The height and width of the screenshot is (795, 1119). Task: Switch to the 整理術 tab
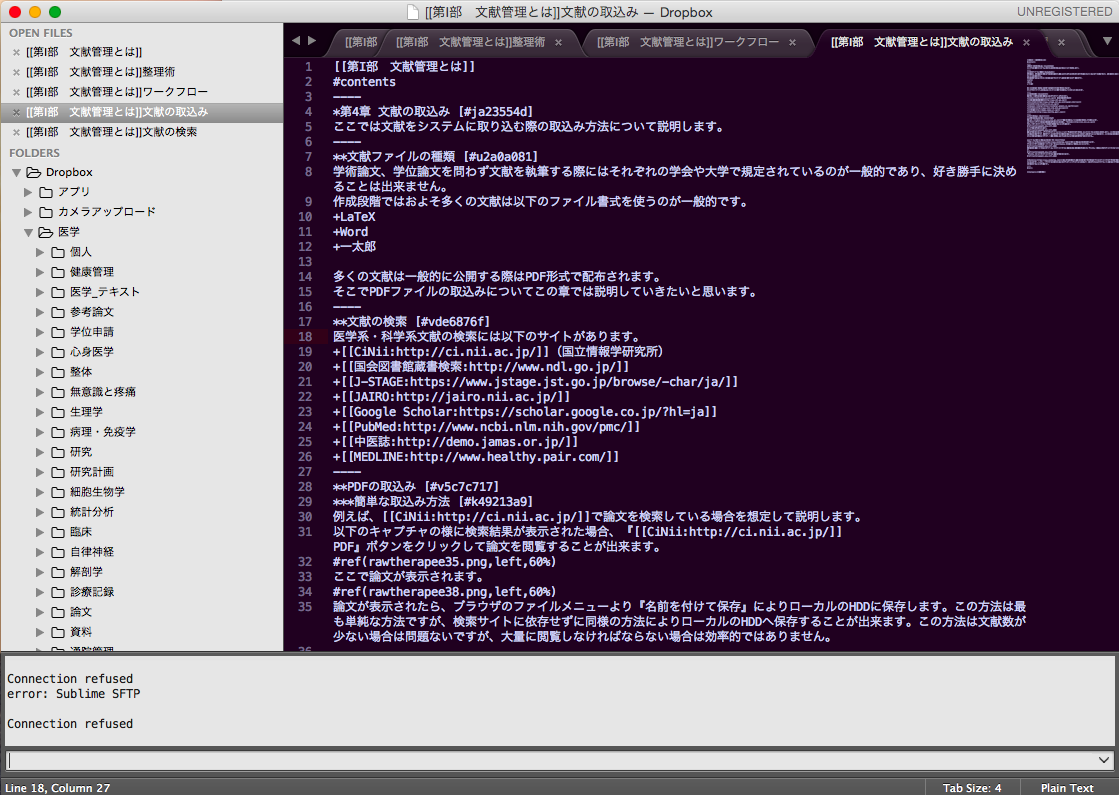click(x=470, y=43)
